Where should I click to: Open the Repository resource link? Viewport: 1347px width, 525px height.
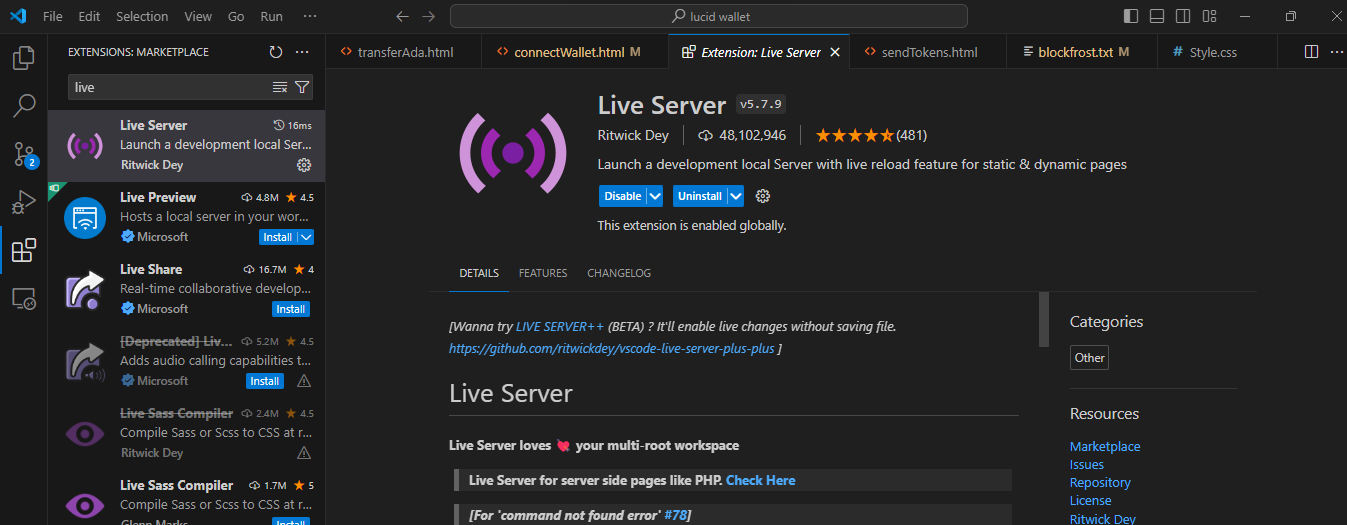(1100, 483)
